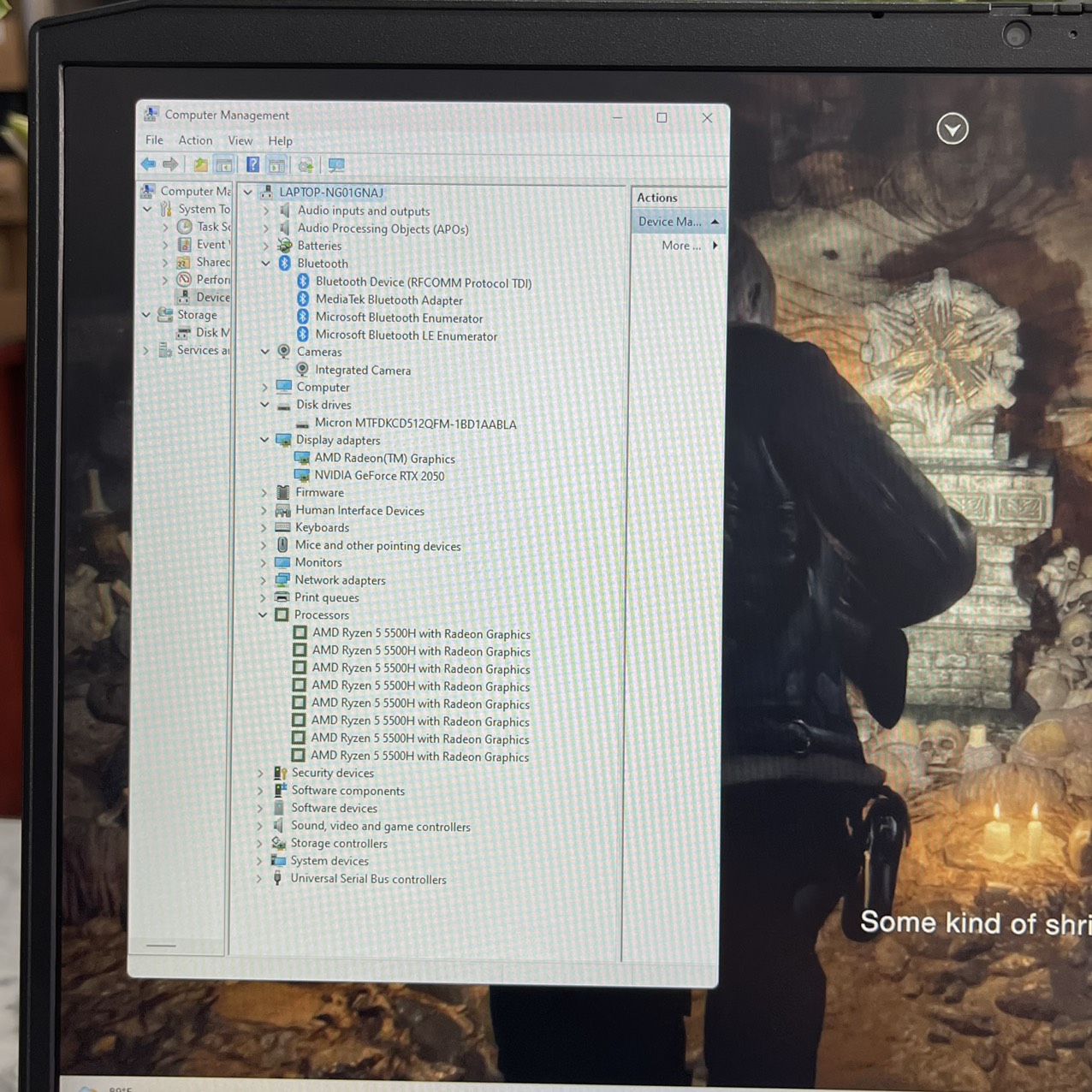The height and width of the screenshot is (1092, 1092).
Task: Click the Back arrow toolbar icon
Action: (148, 164)
